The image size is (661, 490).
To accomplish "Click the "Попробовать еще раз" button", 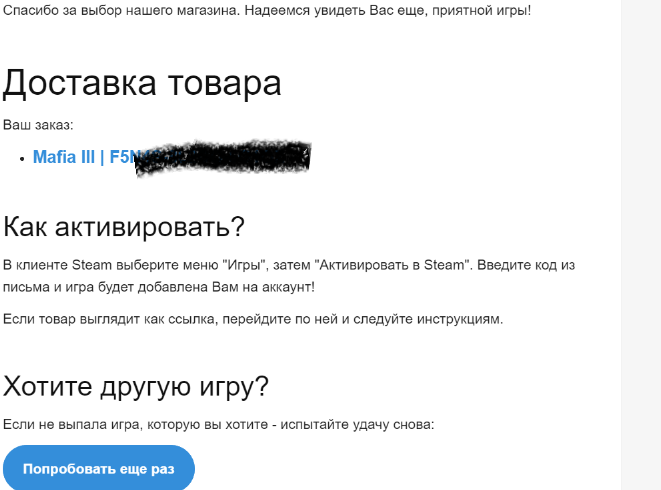I will pyautogui.click(x=97, y=468).
